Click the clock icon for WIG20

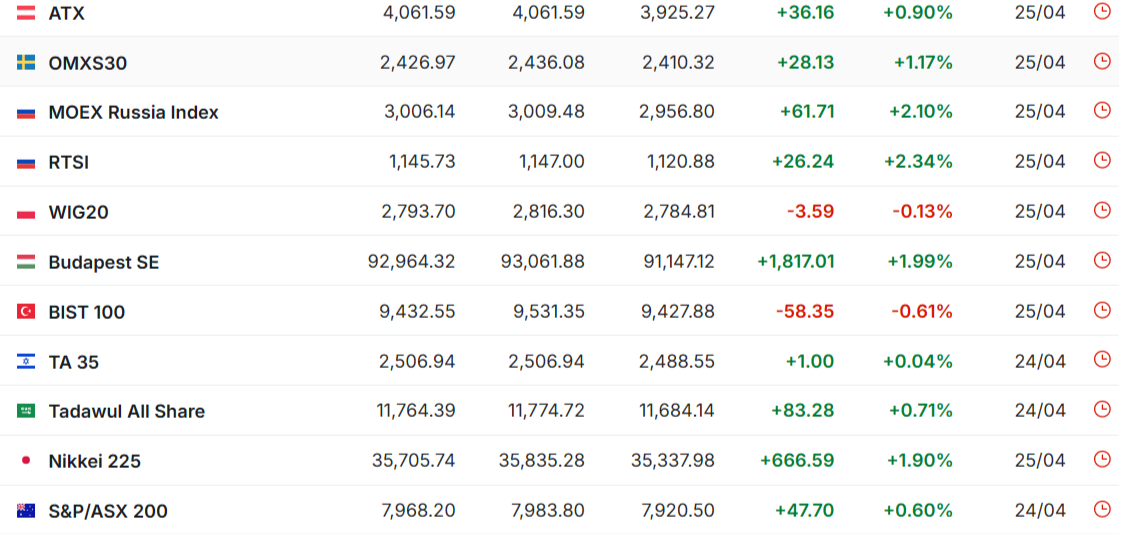pyautogui.click(x=1102, y=210)
